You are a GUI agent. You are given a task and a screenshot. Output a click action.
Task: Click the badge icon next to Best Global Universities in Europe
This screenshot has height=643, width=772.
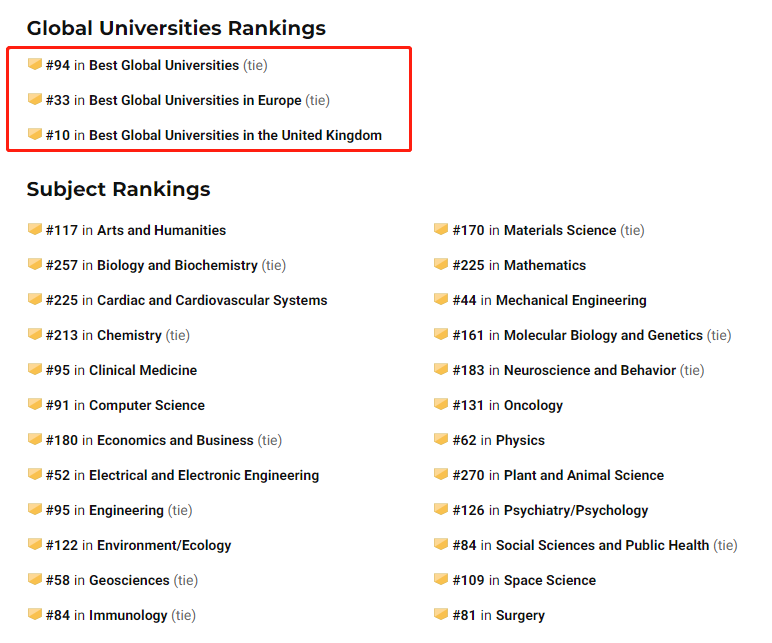[34, 99]
